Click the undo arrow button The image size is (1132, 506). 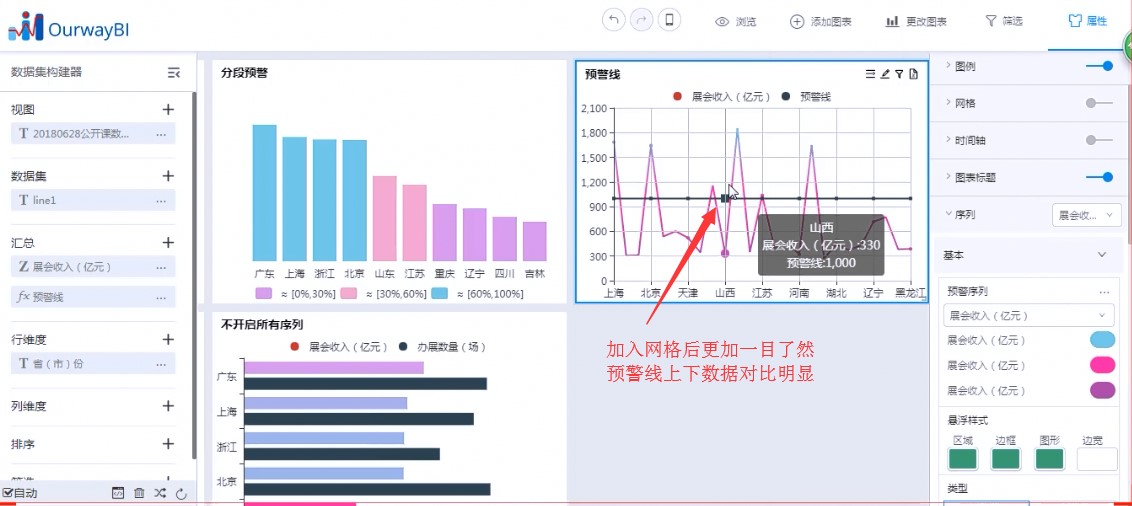[x=614, y=21]
